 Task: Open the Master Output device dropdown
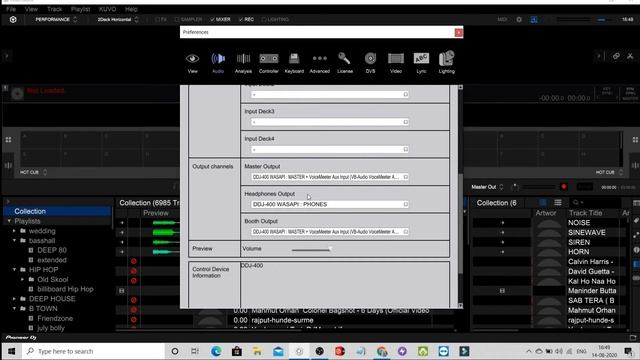(x=330, y=177)
